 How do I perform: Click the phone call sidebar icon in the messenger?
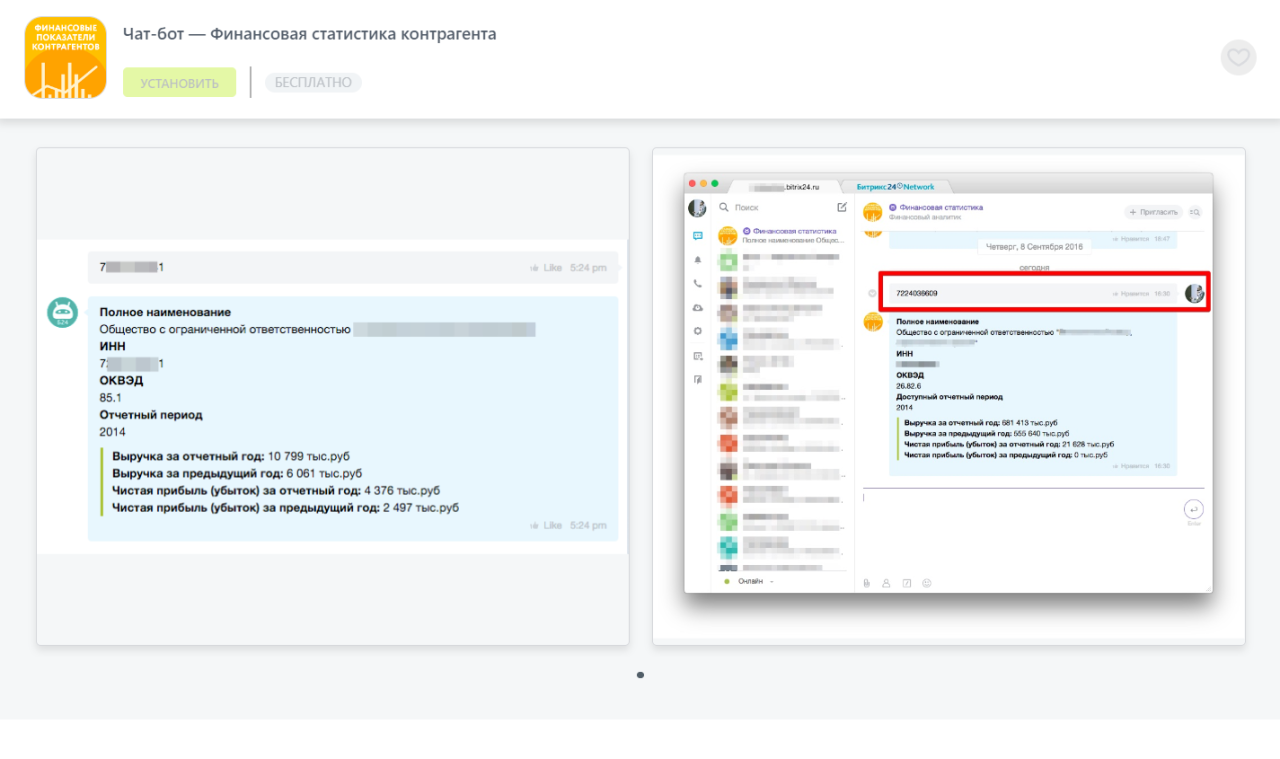tap(697, 284)
